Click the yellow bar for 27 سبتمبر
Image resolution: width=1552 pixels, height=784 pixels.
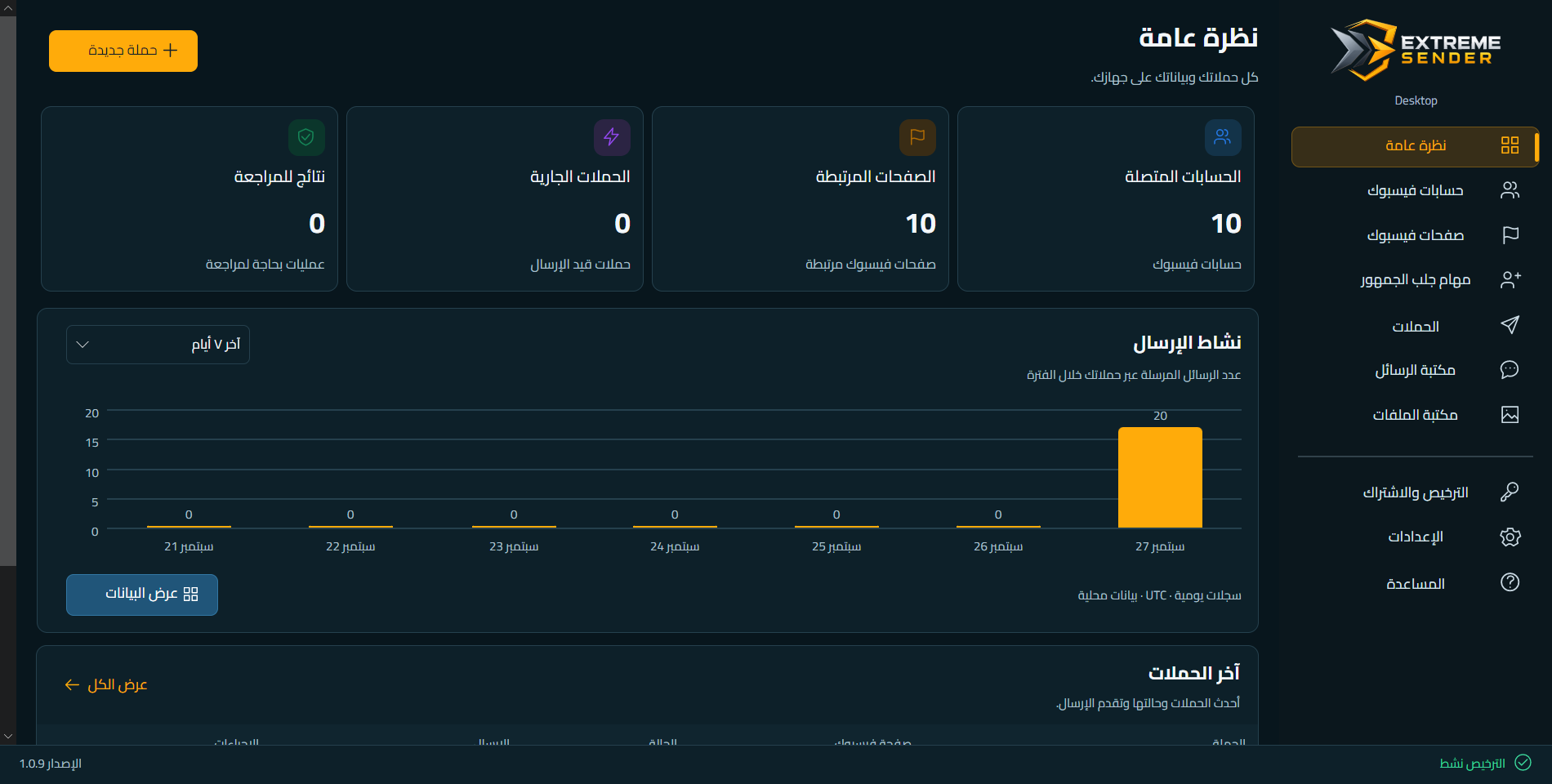click(1160, 477)
